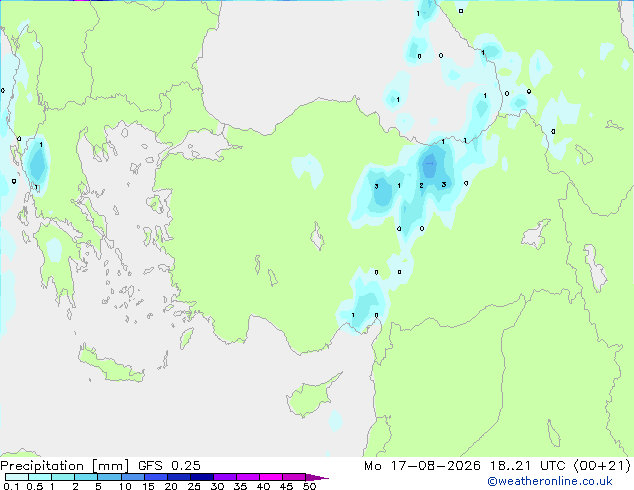Click the "(00+21)" forecast offset text
Image resolution: width=634 pixels, height=490 pixels.
(x=602, y=466)
